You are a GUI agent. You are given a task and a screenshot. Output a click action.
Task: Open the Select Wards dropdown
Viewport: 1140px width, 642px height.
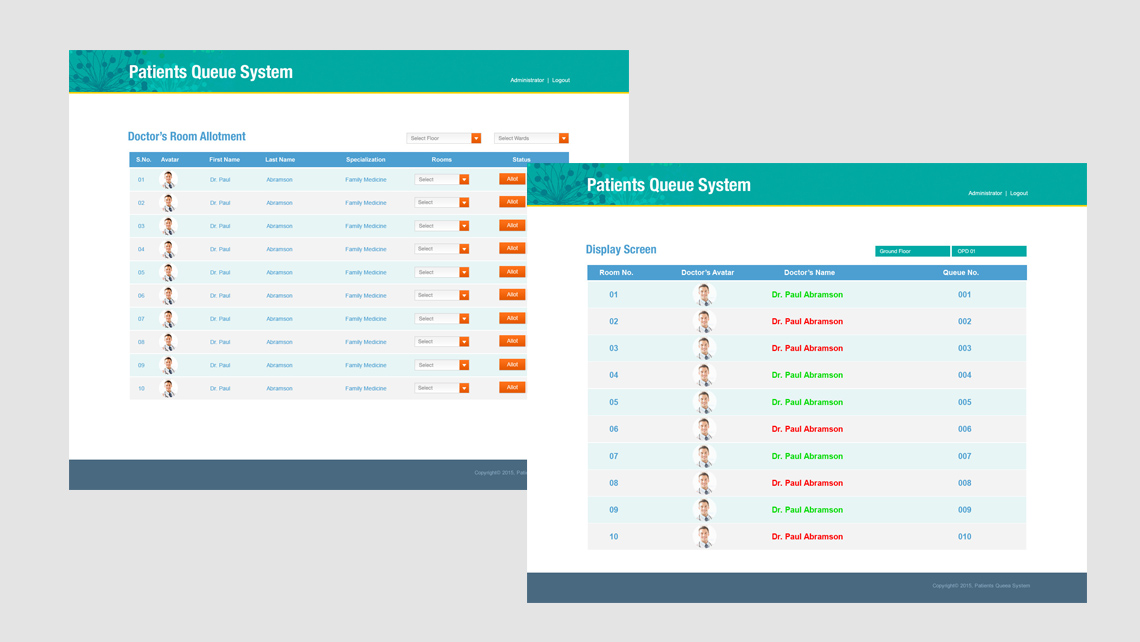tap(531, 139)
